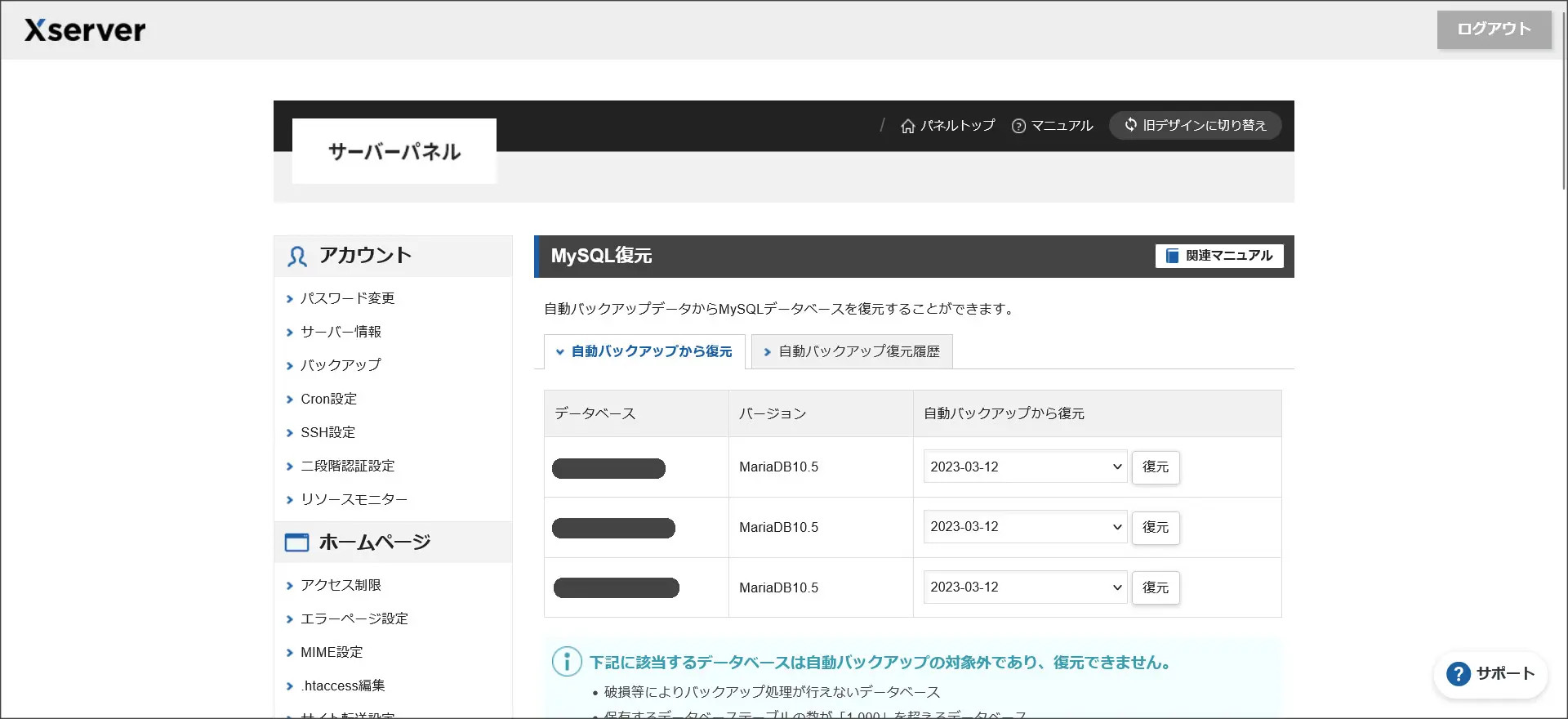Click the book icon in 関連マニュアル
The image size is (1568, 719).
click(1172, 256)
